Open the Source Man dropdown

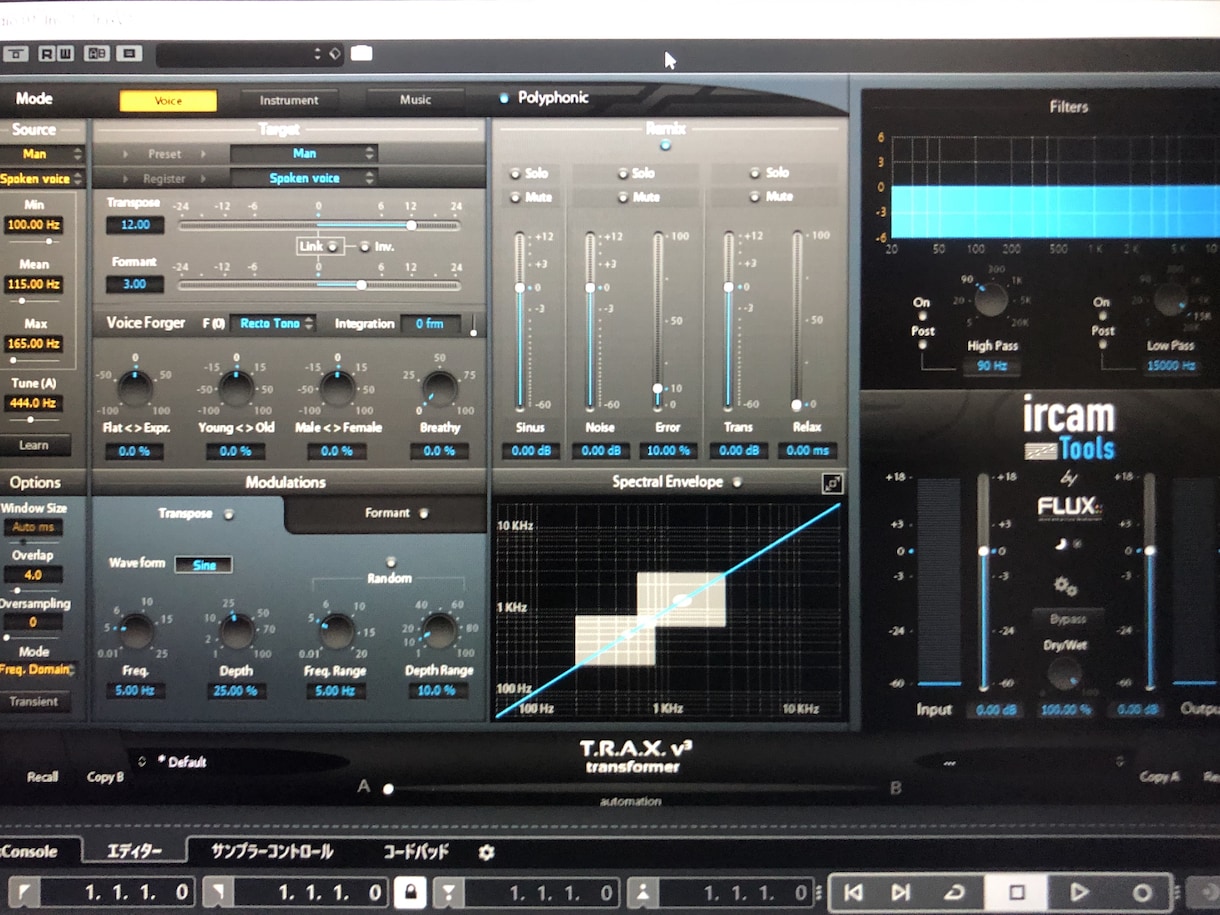coord(40,154)
